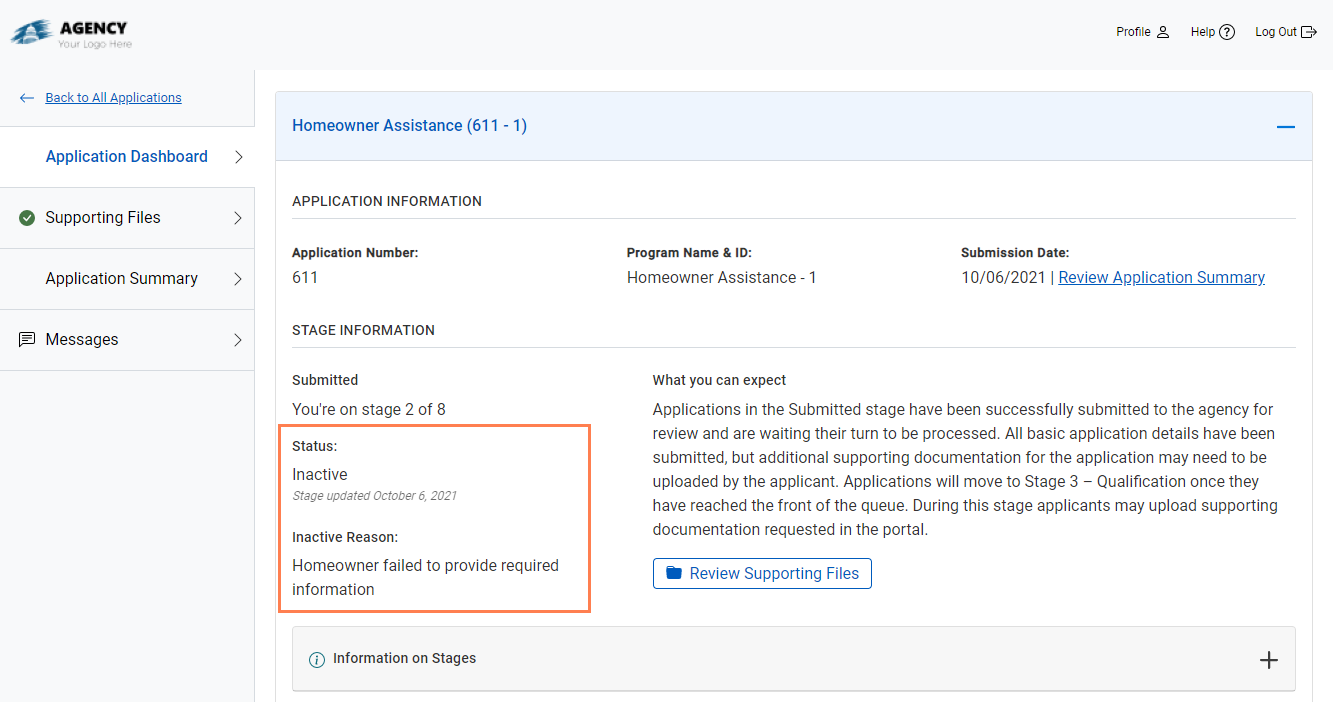Click the Review Supporting Files button
The image size is (1333, 702).
(x=762, y=574)
